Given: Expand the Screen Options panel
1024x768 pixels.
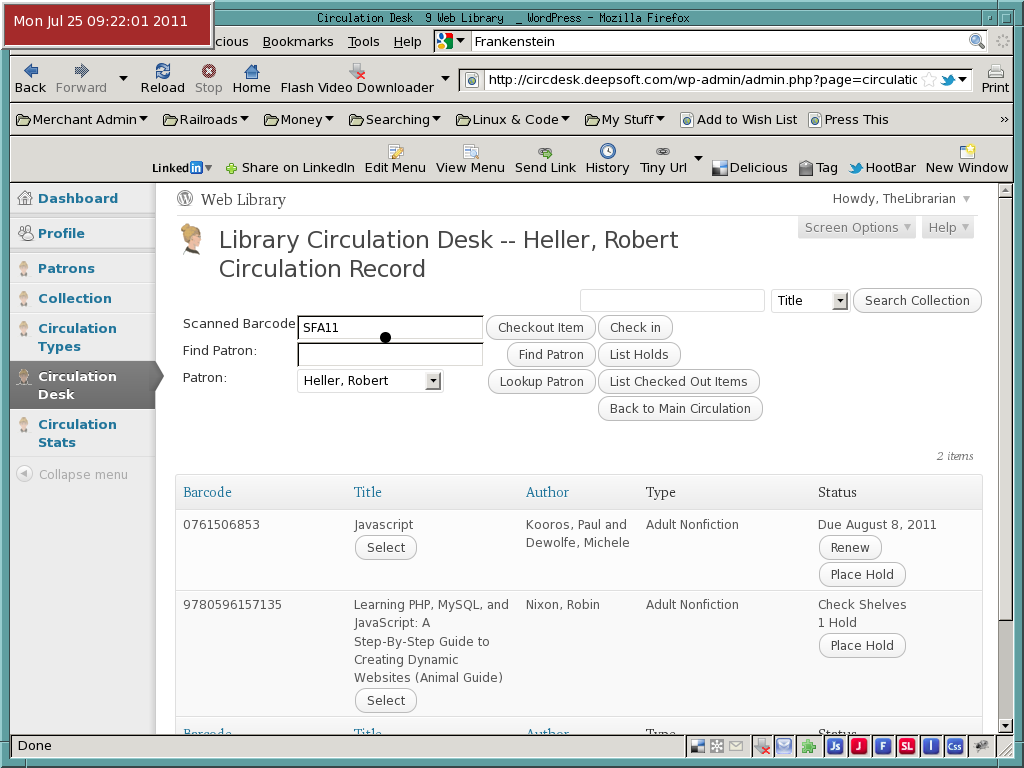Looking at the screenshot, I should (x=857, y=227).
